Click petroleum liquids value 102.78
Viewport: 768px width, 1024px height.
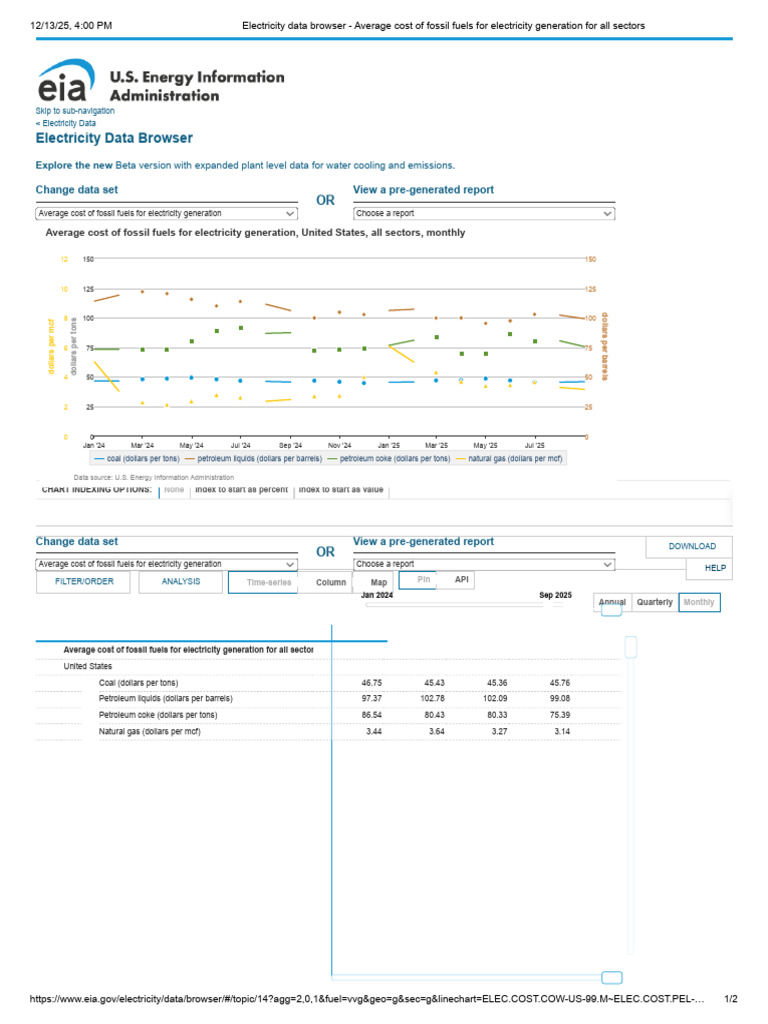432,699
